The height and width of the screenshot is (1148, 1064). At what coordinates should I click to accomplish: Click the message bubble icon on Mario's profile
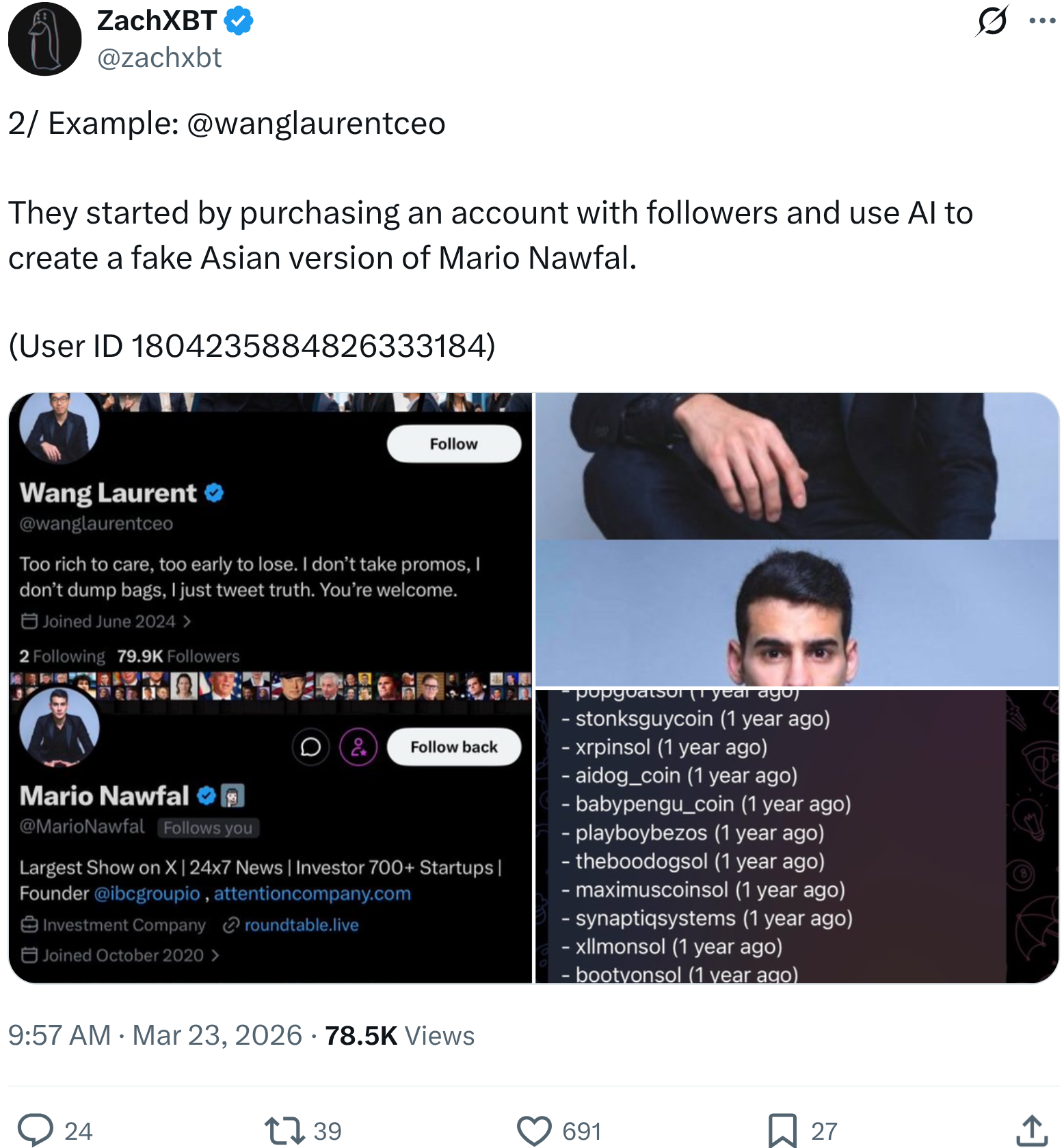pyautogui.click(x=310, y=747)
